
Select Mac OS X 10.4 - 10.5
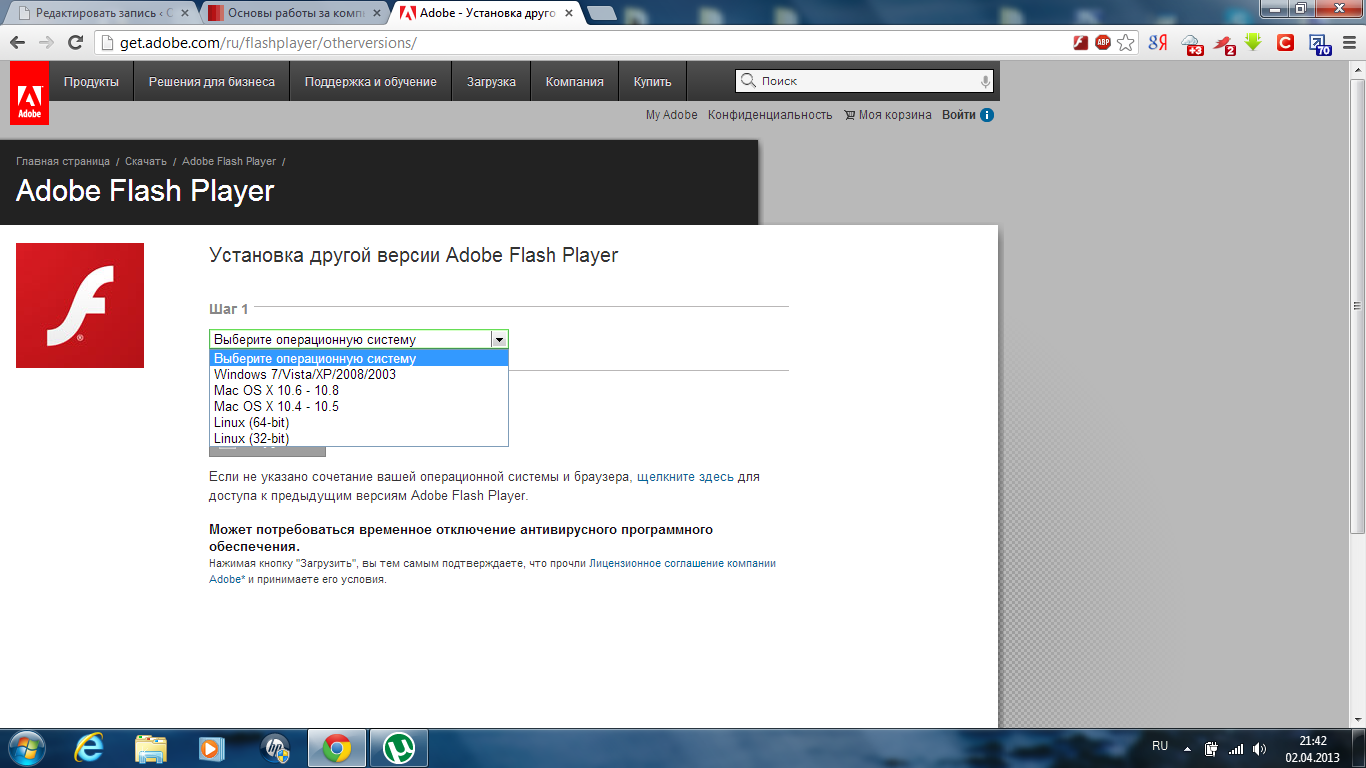359,407
